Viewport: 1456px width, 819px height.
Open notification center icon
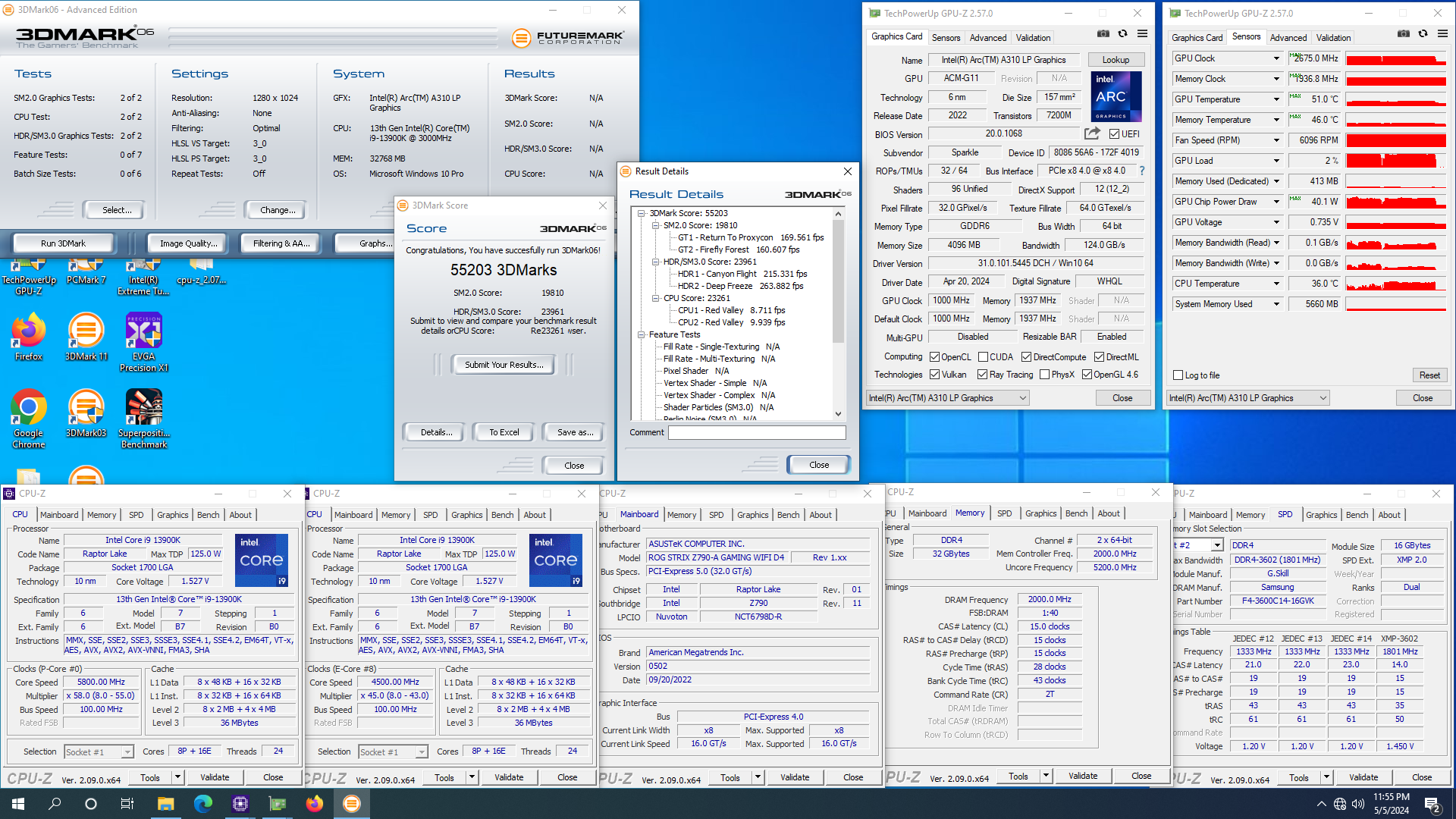[x=1432, y=804]
